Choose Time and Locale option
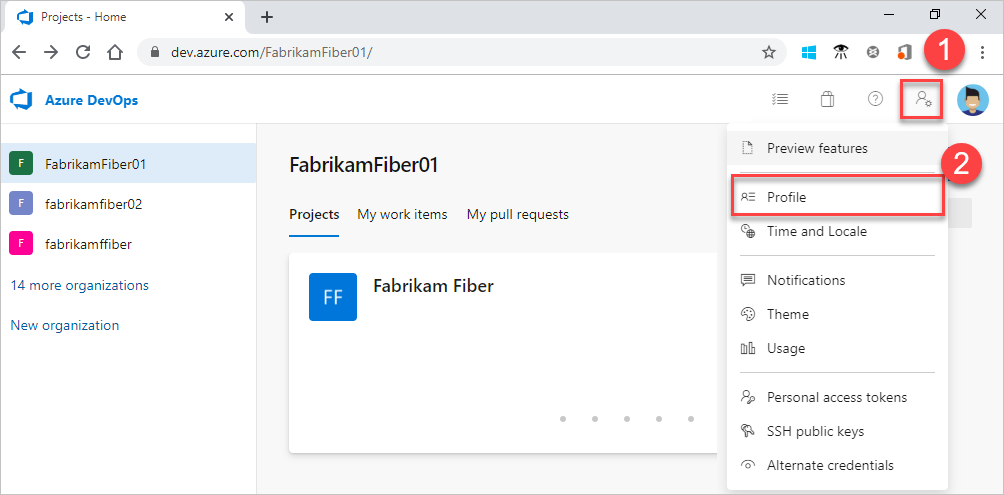This screenshot has height=495, width=1004. pyautogui.click(x=816, y=231)
